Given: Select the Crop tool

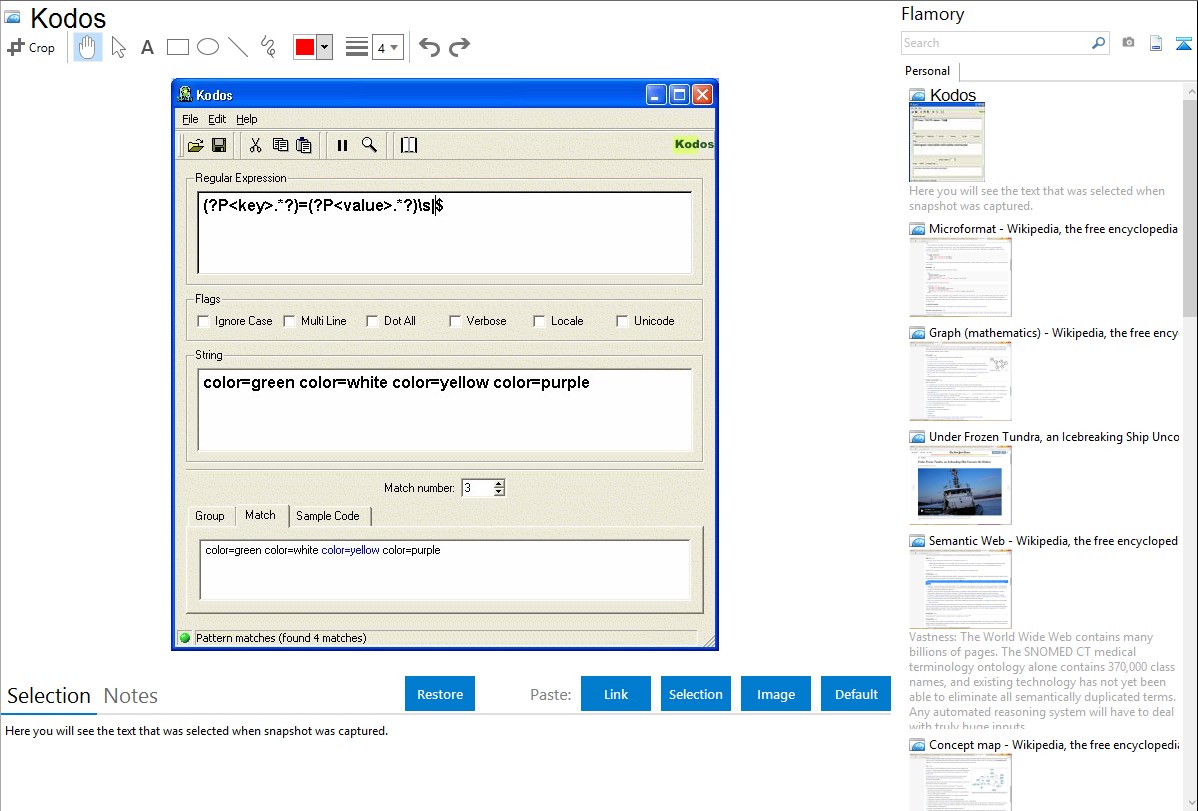Looking at the screenshot, I should click(x=31, y=47).
